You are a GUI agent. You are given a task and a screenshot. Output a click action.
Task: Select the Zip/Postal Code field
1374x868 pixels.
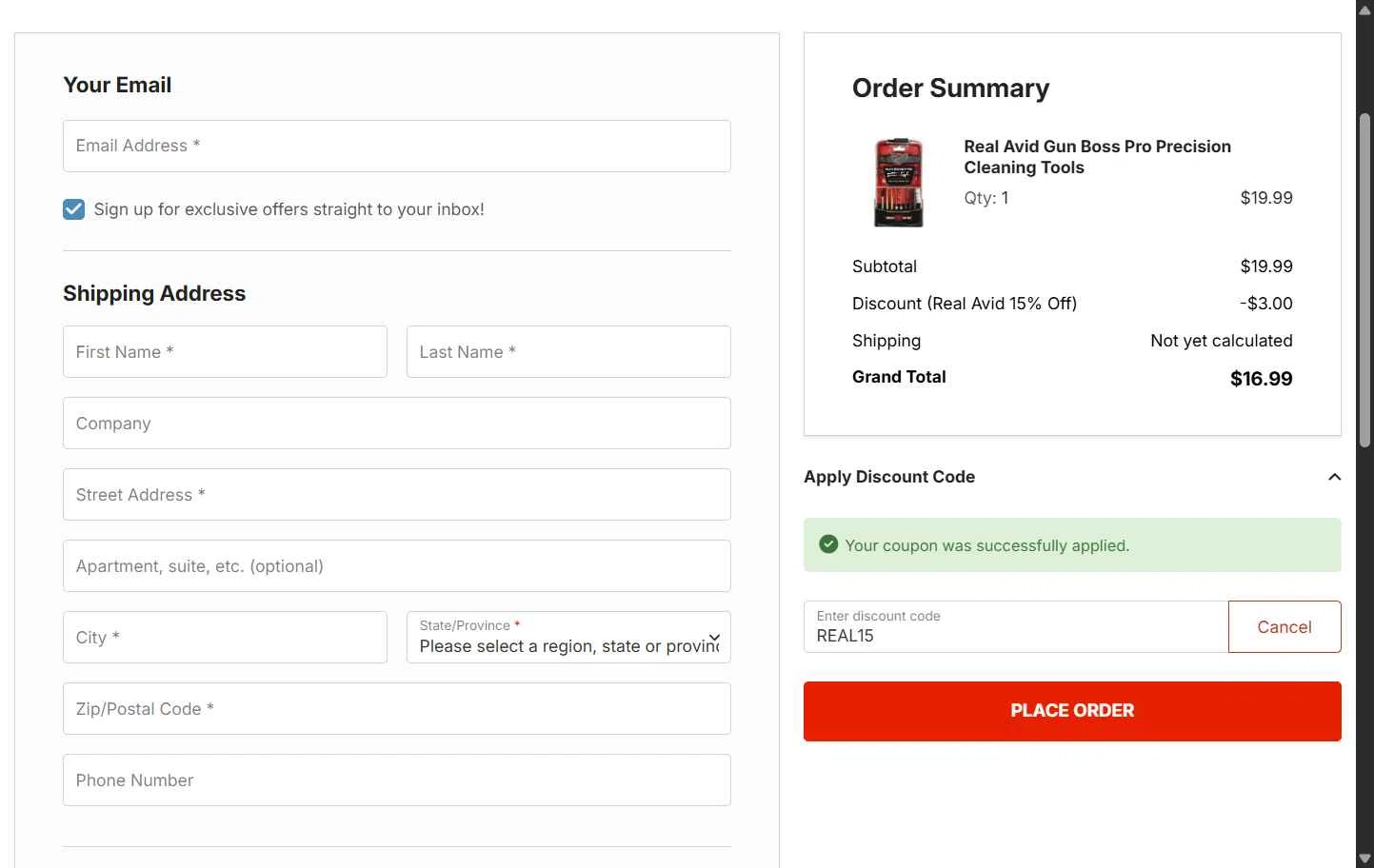click(396, 708)
